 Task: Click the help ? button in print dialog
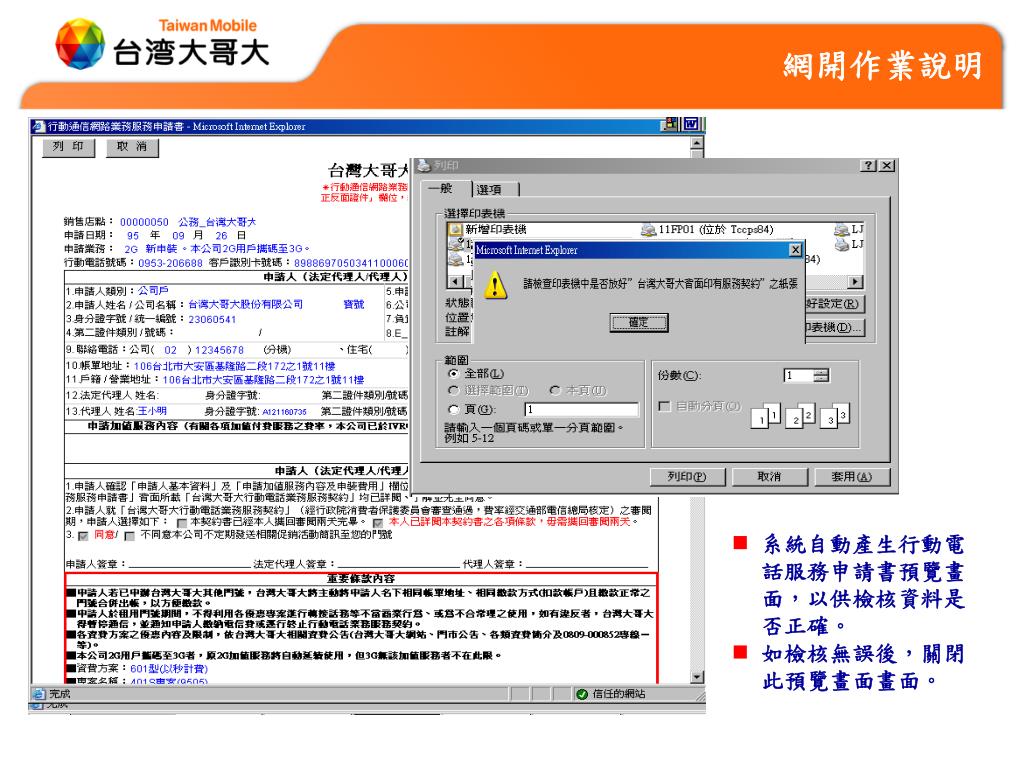[x=868, y=165]
